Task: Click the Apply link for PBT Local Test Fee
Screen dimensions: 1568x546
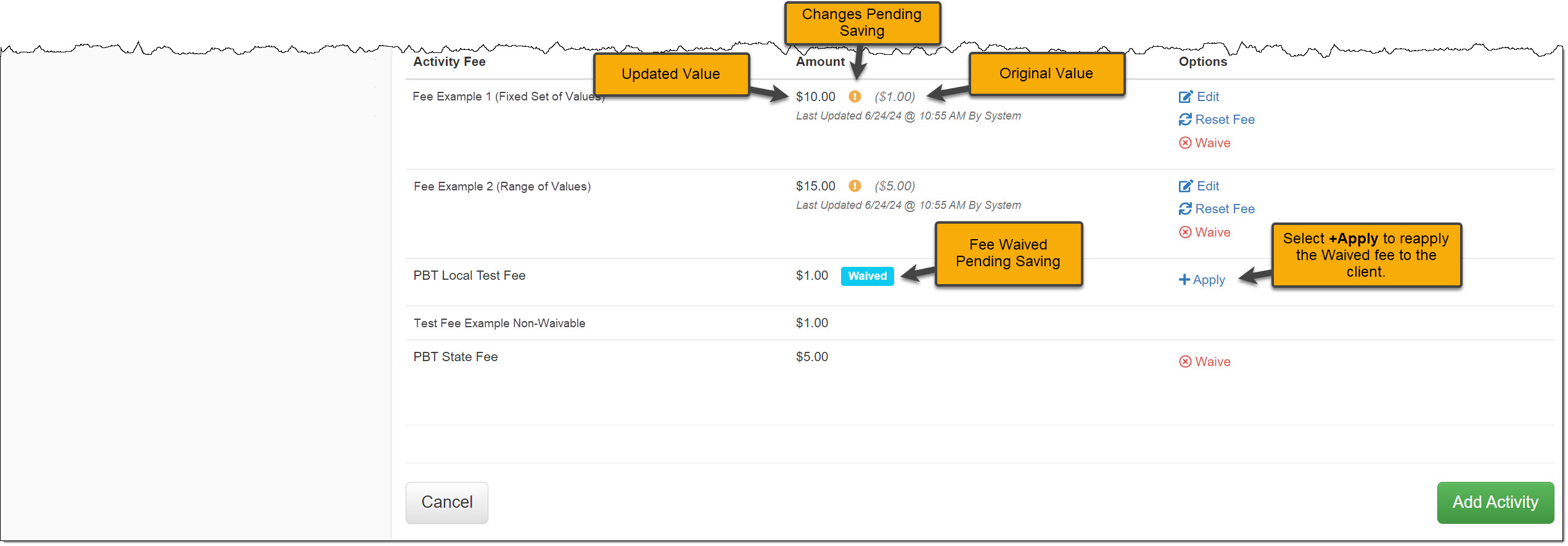Action: coord(1209,280)
